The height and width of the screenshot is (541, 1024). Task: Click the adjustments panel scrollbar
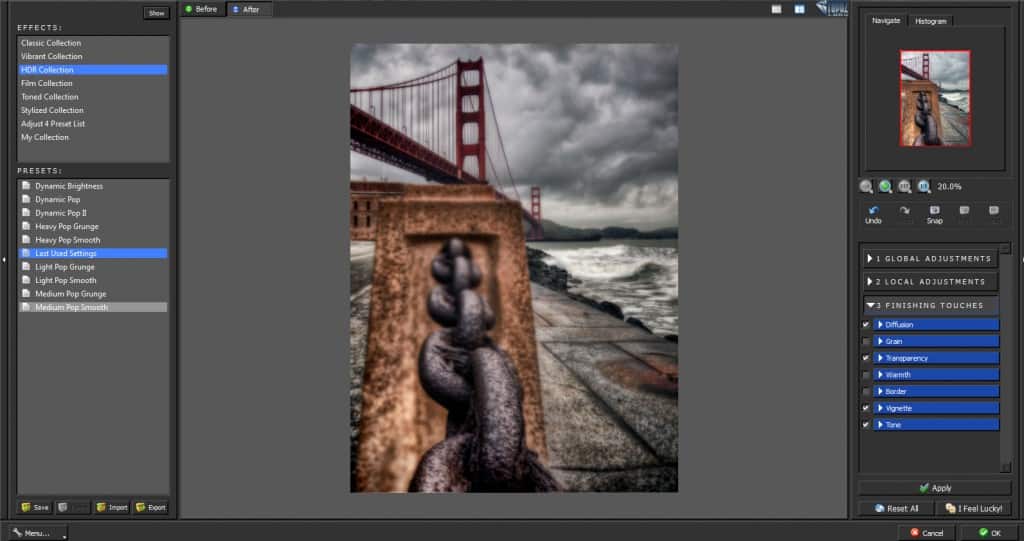point(1005,357)
